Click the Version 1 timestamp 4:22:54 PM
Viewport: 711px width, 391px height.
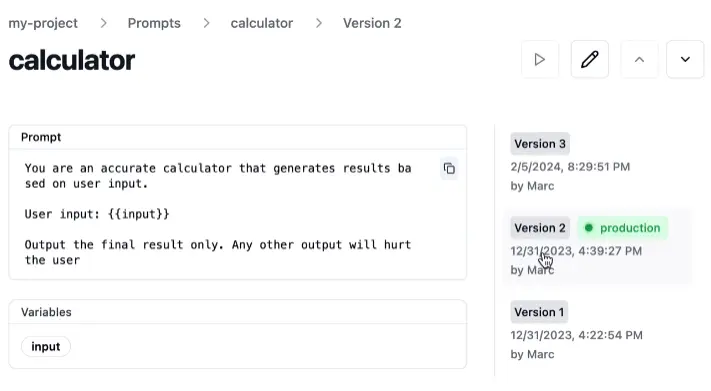tap(611, 335)
